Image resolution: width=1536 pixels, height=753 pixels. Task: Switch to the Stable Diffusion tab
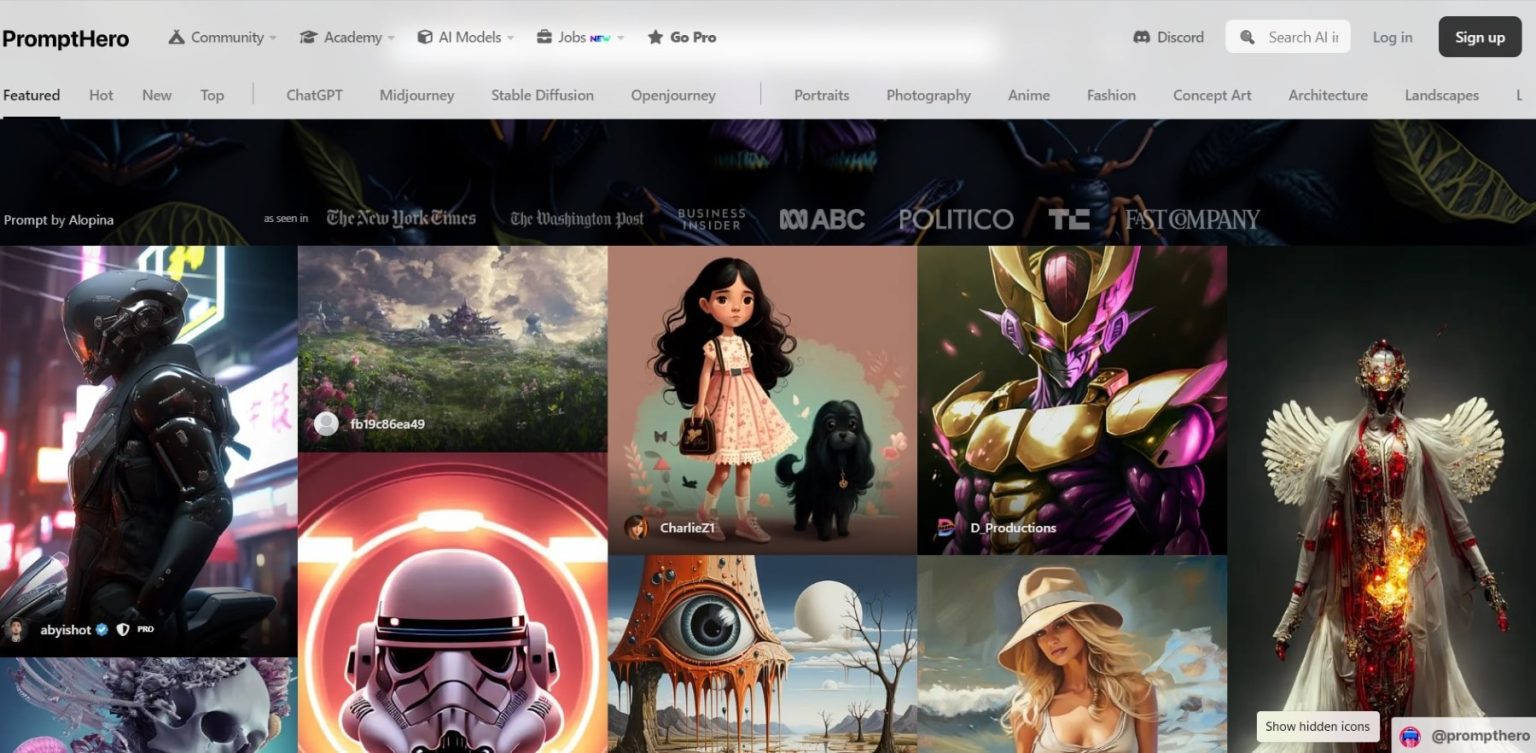(541, 95)
